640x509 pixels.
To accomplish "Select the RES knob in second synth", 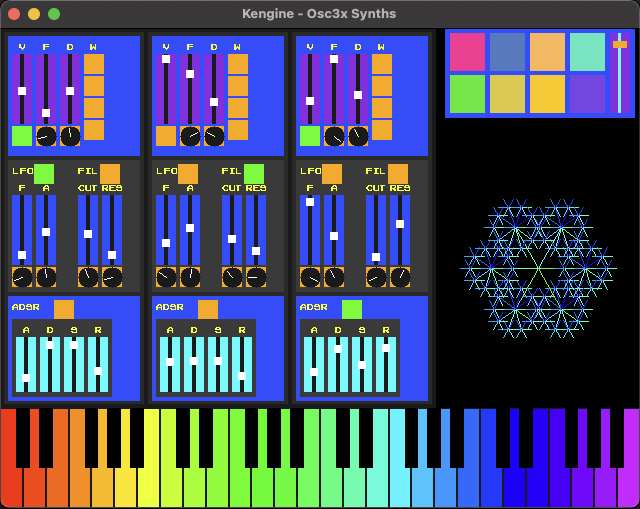I will 256,277.
